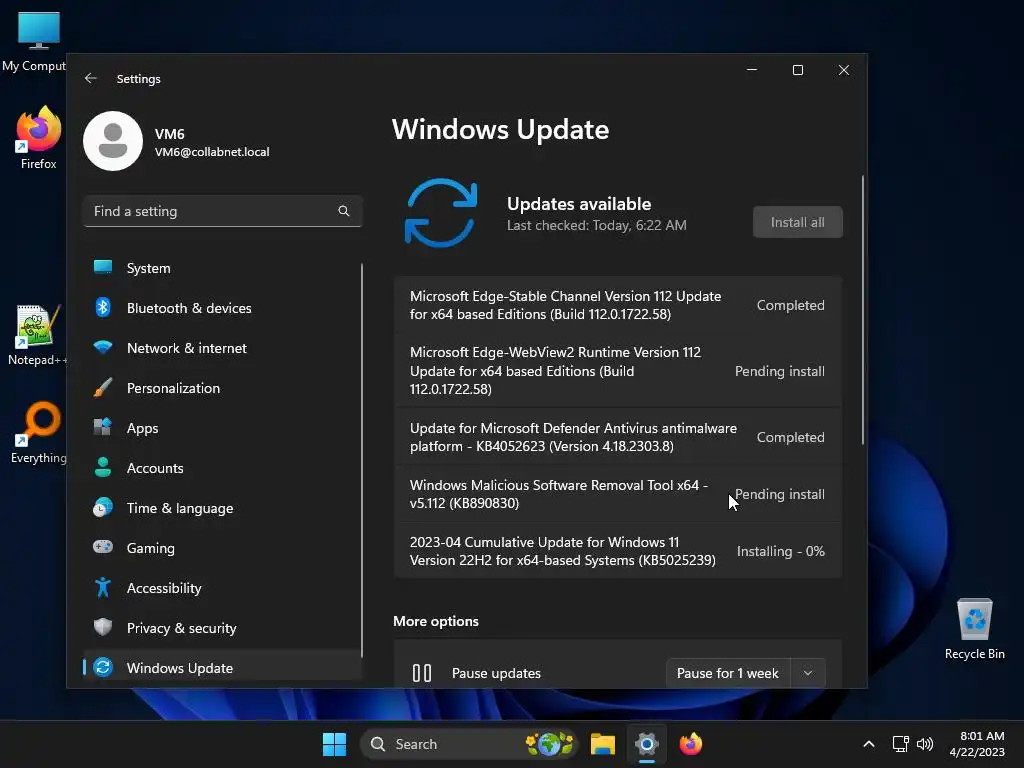Click the pause bars icon beside Pause updates
1024x768 pixels.
(422, 673)
